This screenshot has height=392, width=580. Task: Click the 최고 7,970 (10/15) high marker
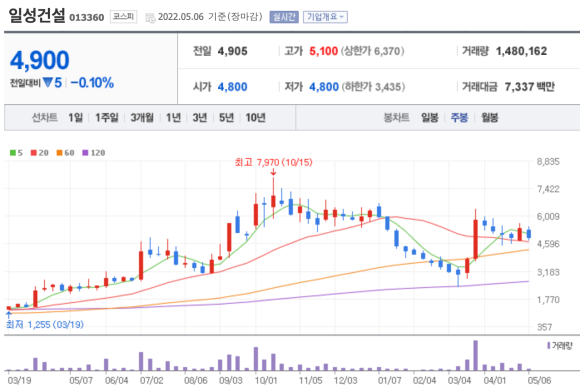[273, 162]
